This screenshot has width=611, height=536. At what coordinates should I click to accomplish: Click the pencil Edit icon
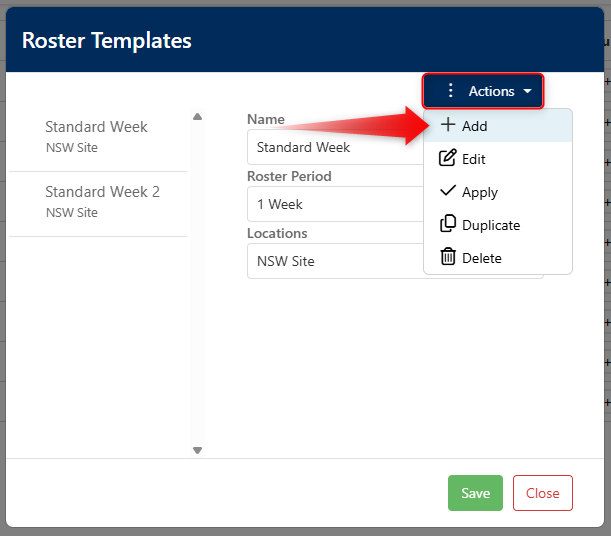(x=448, y=159)
